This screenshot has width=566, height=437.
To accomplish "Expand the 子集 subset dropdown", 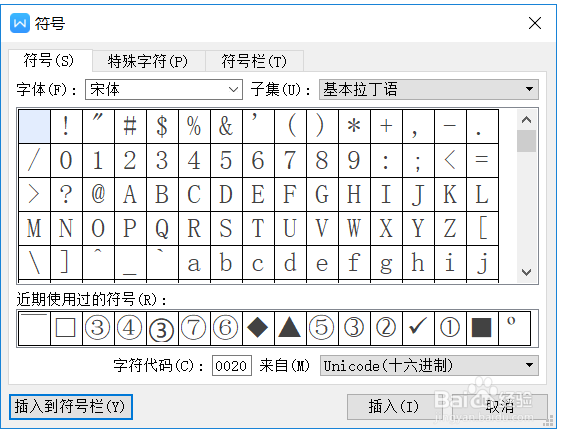I will click(429, 89).
